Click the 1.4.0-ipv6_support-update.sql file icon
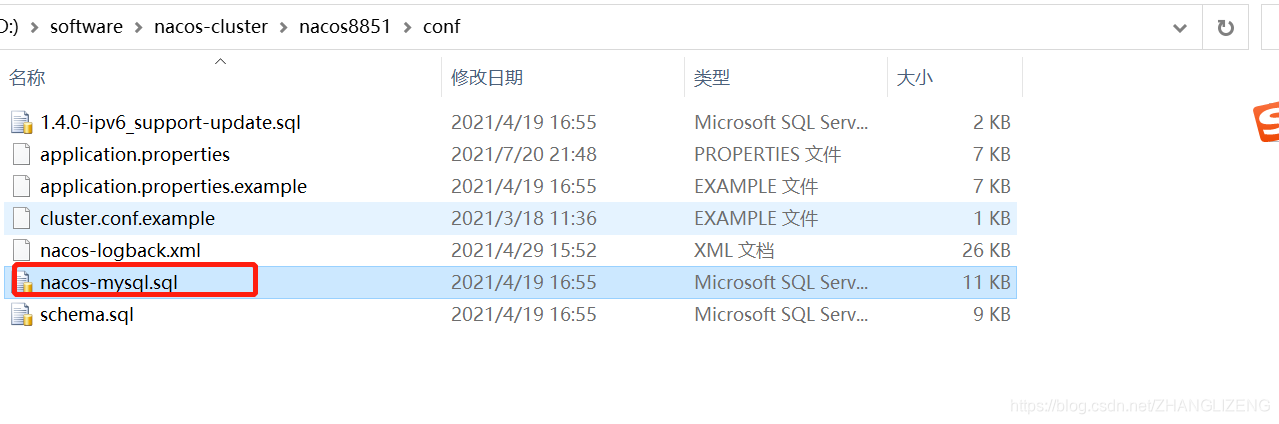1279x424 pixels. [x=22, y=123]
